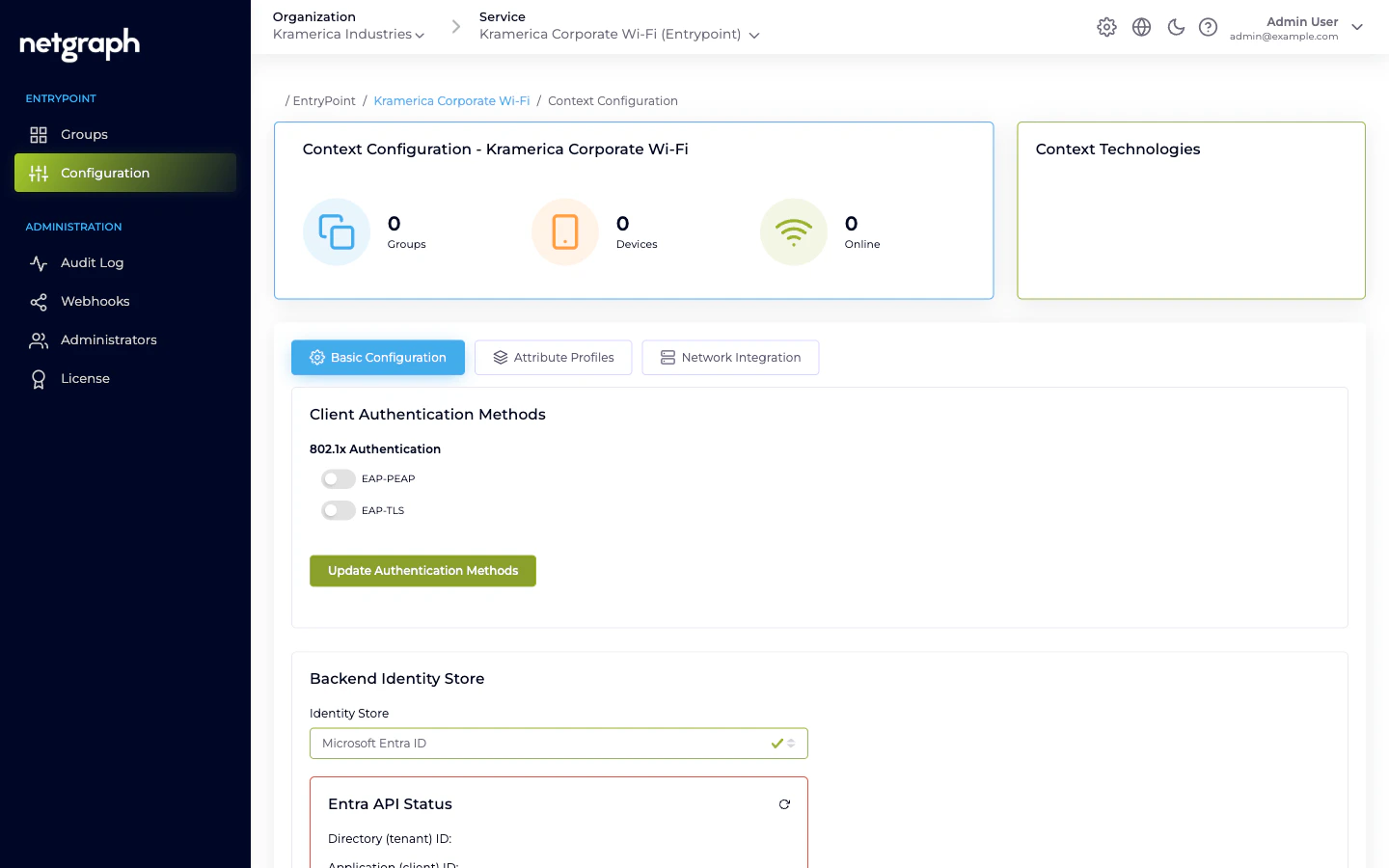Refresh the Entra API Status

tap(784, 803)
